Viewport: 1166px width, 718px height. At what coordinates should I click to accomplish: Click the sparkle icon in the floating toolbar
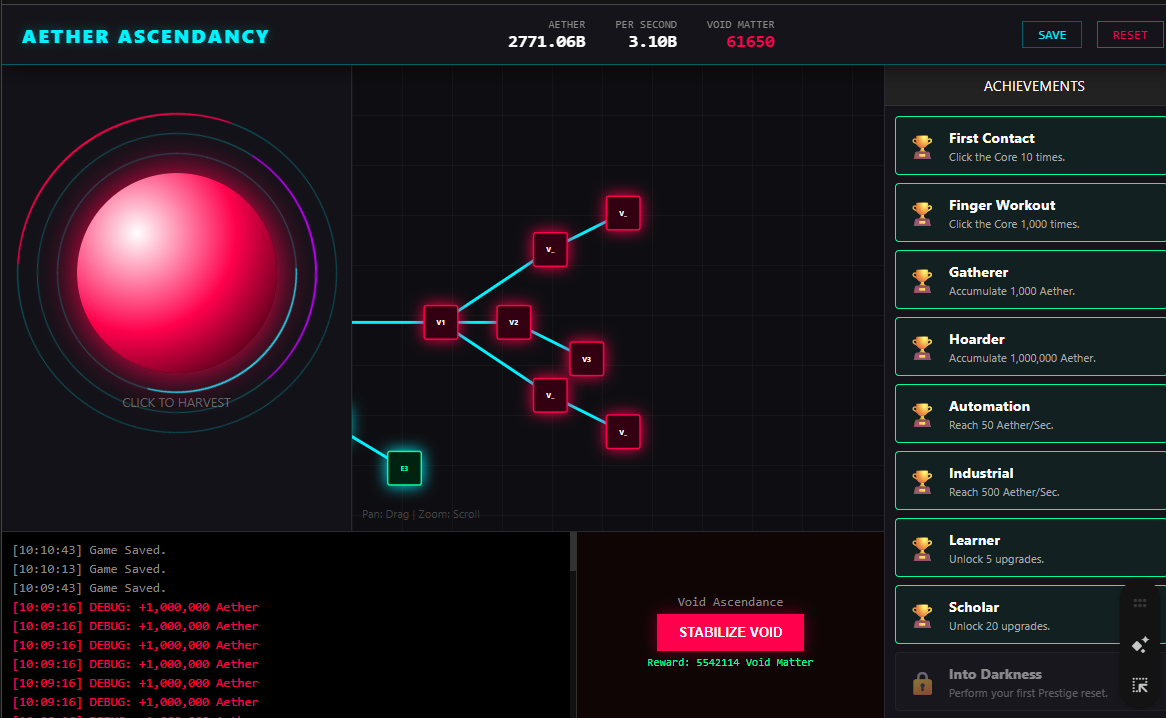[1139, 645]
